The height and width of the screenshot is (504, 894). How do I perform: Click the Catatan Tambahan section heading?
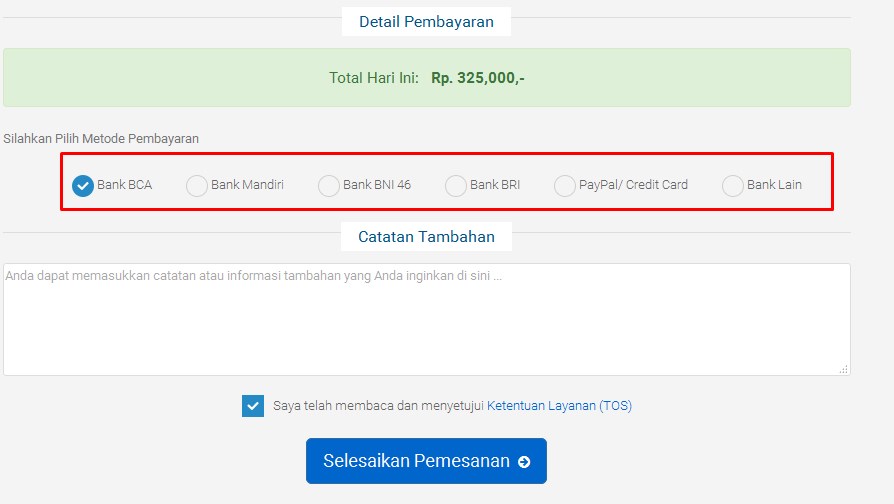(x=426, y=237)
